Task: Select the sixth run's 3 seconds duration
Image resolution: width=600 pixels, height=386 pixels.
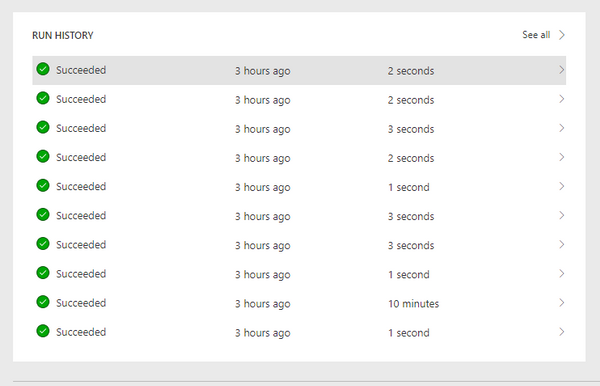Action: pyautogui.click(x=411, y=216)
